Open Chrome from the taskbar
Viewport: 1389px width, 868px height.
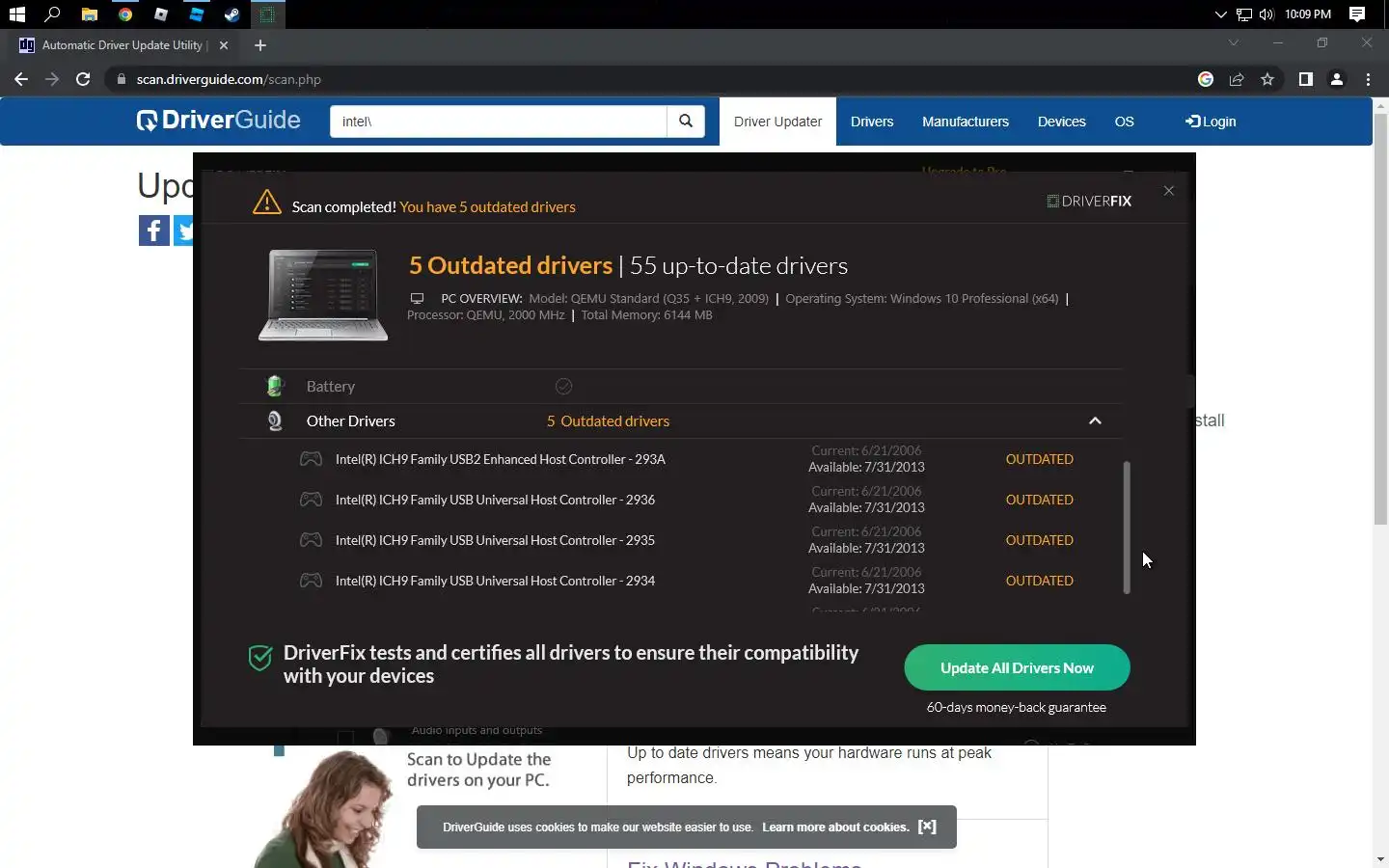(125, 14)
